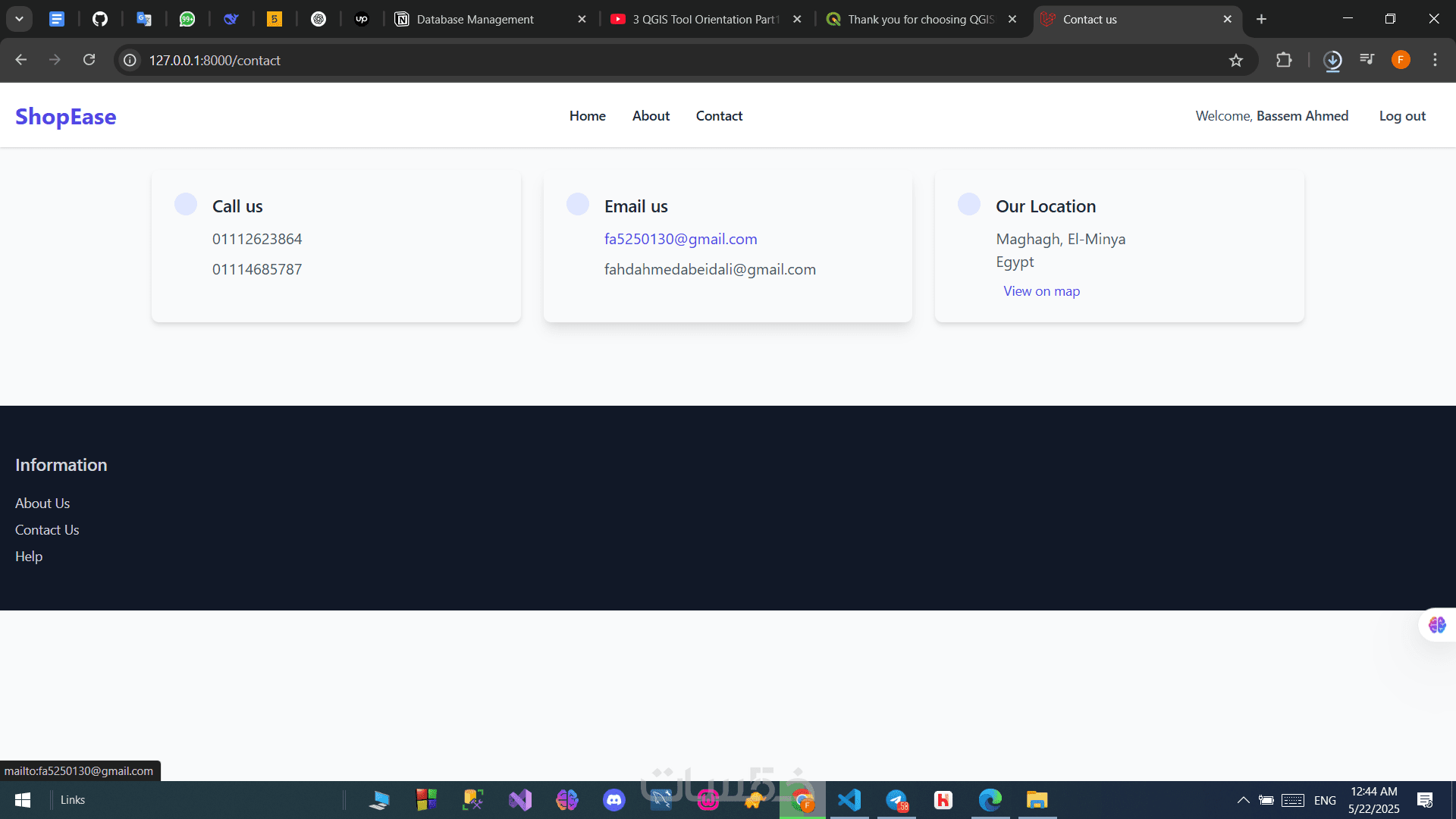Click the Chrome profile avatar
Image resolution: width=1456 pixels, height=819 pixels.
pos(1401,60)
